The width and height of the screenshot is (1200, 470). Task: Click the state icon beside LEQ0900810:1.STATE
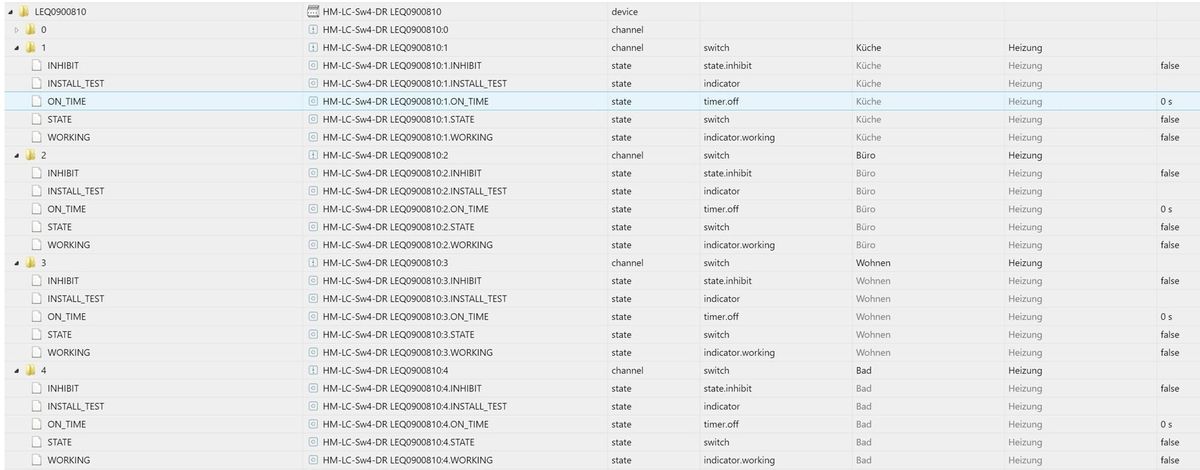coord(314,119)
